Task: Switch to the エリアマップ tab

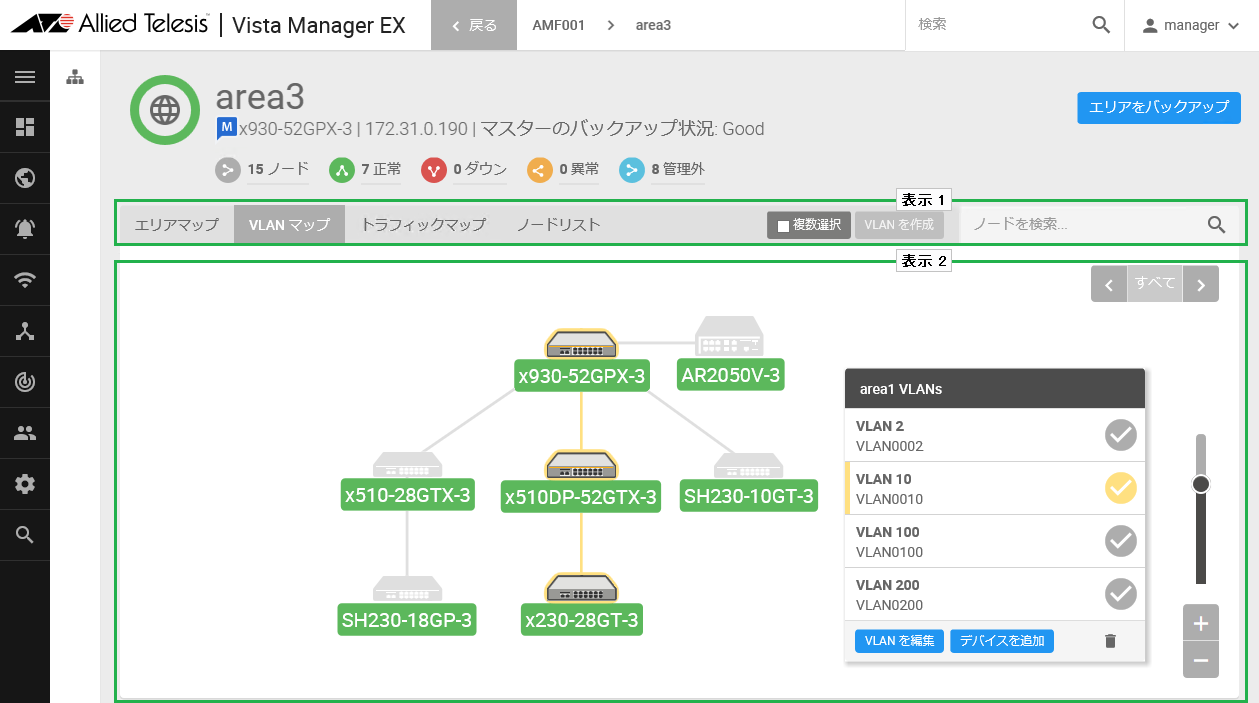Action: 176,224
